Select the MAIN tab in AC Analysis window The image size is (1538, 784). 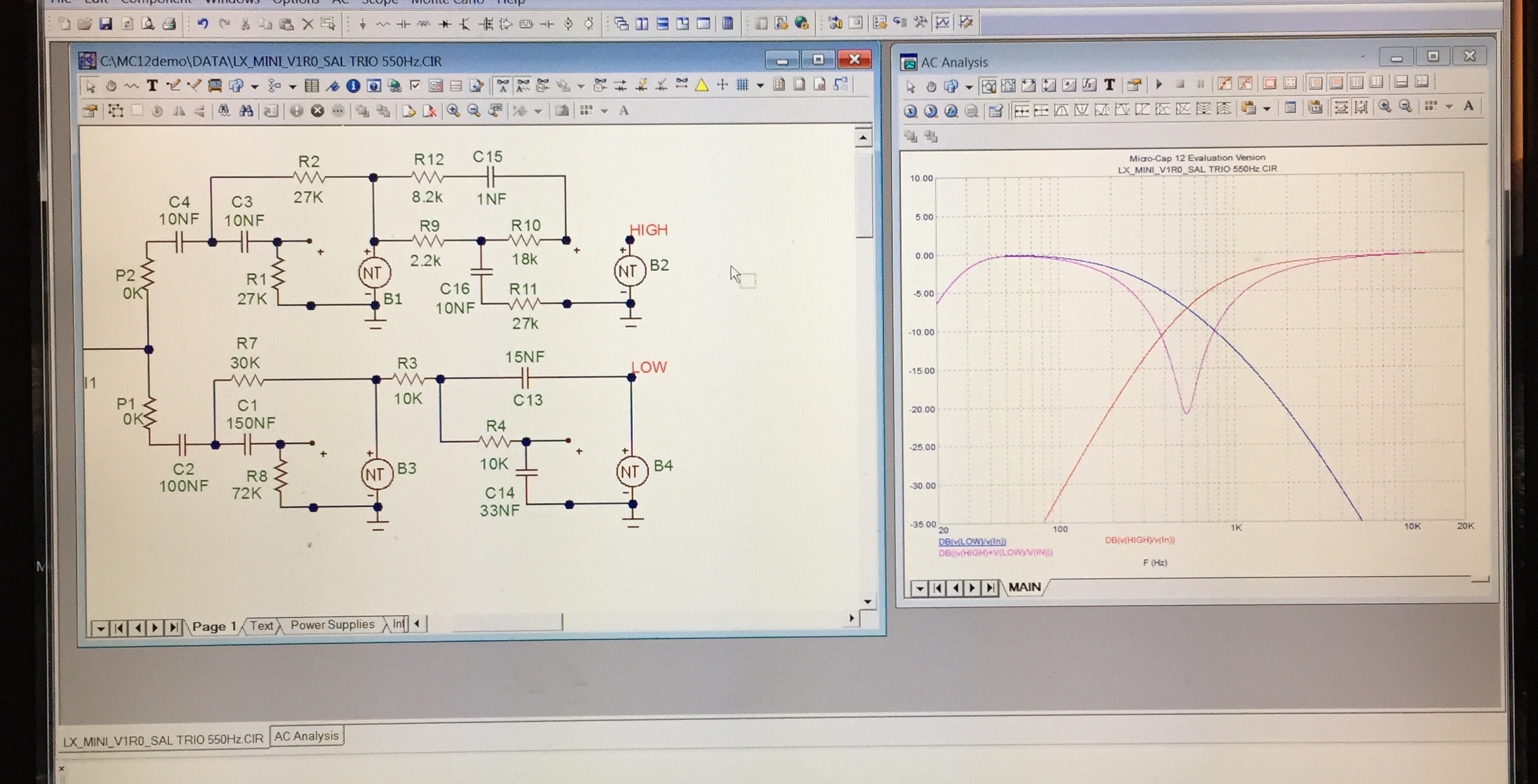point(1025,587)
